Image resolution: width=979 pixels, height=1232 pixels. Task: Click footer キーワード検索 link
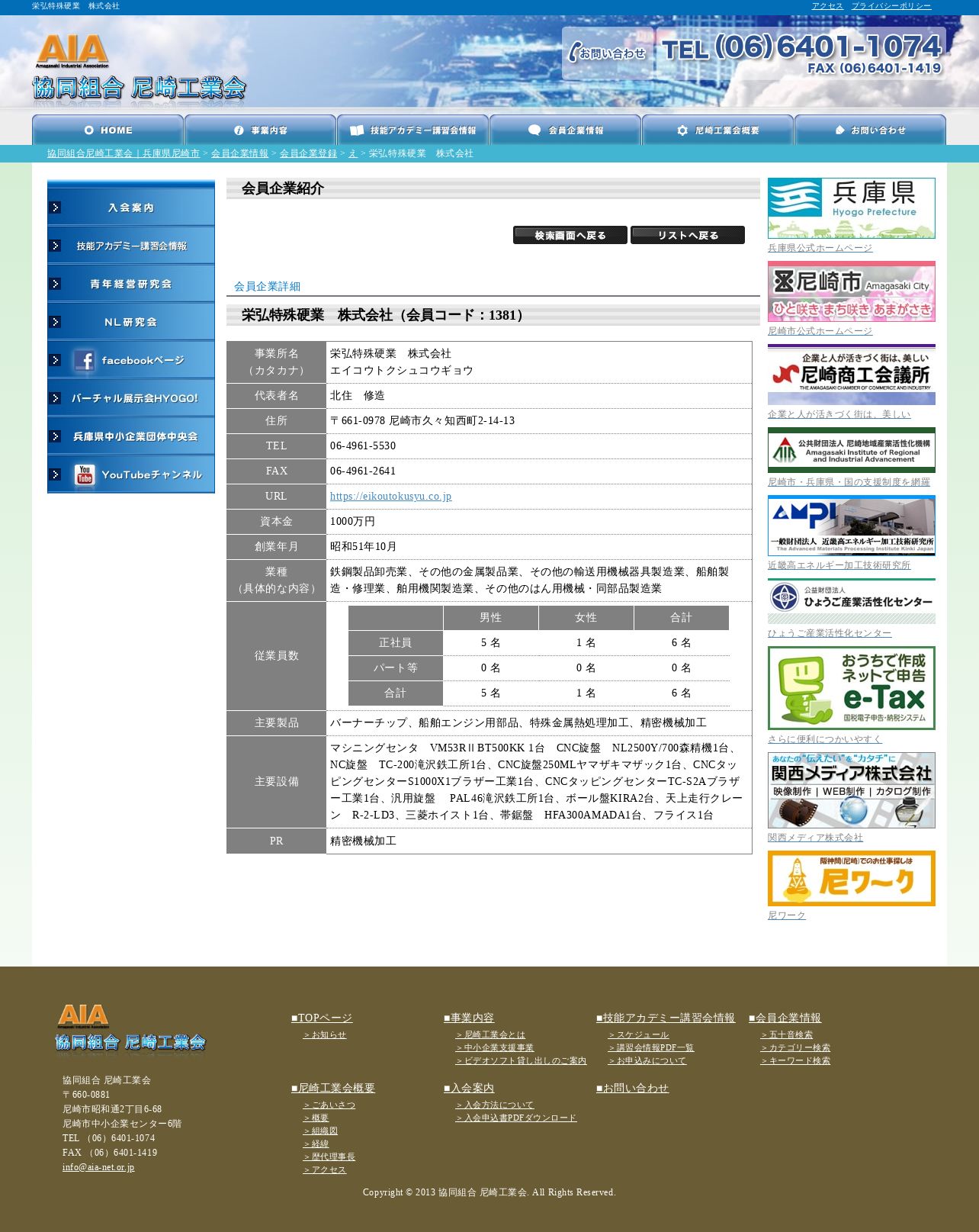[x=795, y=1061]
